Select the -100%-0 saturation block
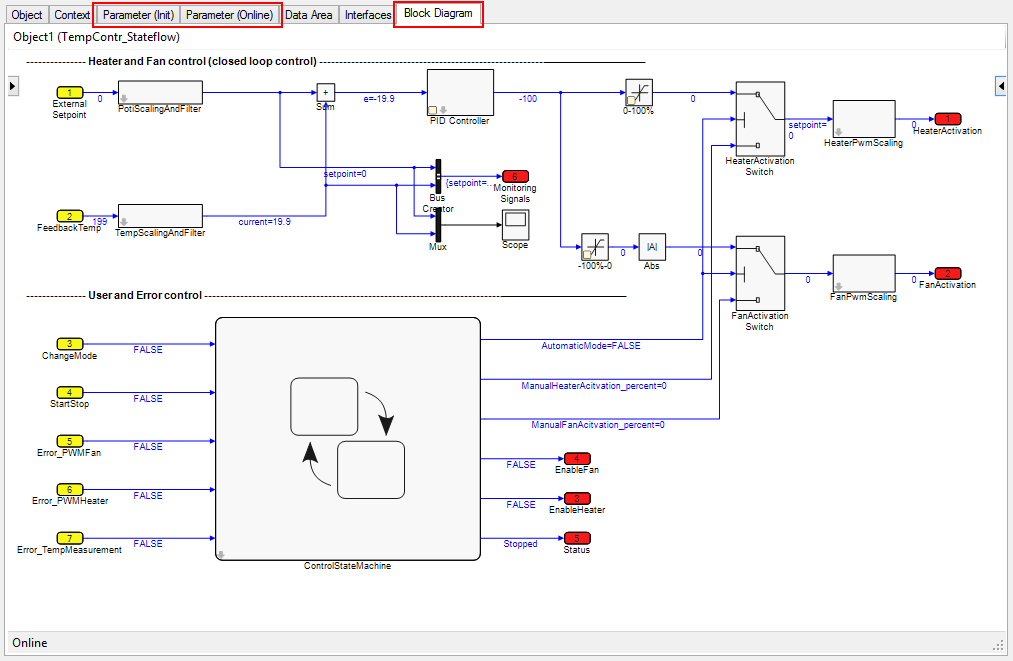Viewport: 1013px width, 661px height. 595,247
